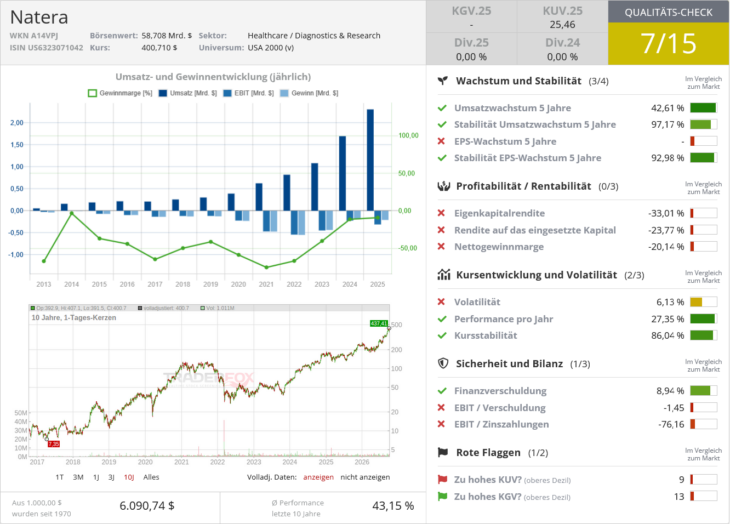The image size is (730, 524).
Task: Click the green check beside Stabilität Umsatzwachstum 5 Jahre
Action: tap(442, 125)
